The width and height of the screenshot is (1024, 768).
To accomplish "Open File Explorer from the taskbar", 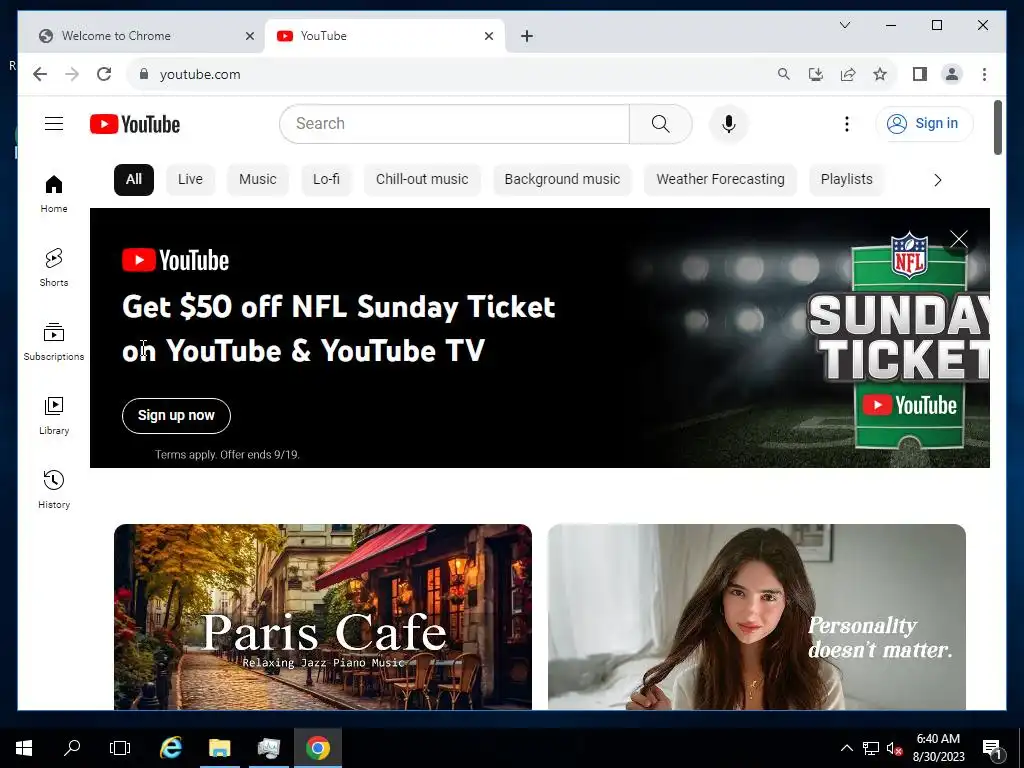I will [219, 748].
